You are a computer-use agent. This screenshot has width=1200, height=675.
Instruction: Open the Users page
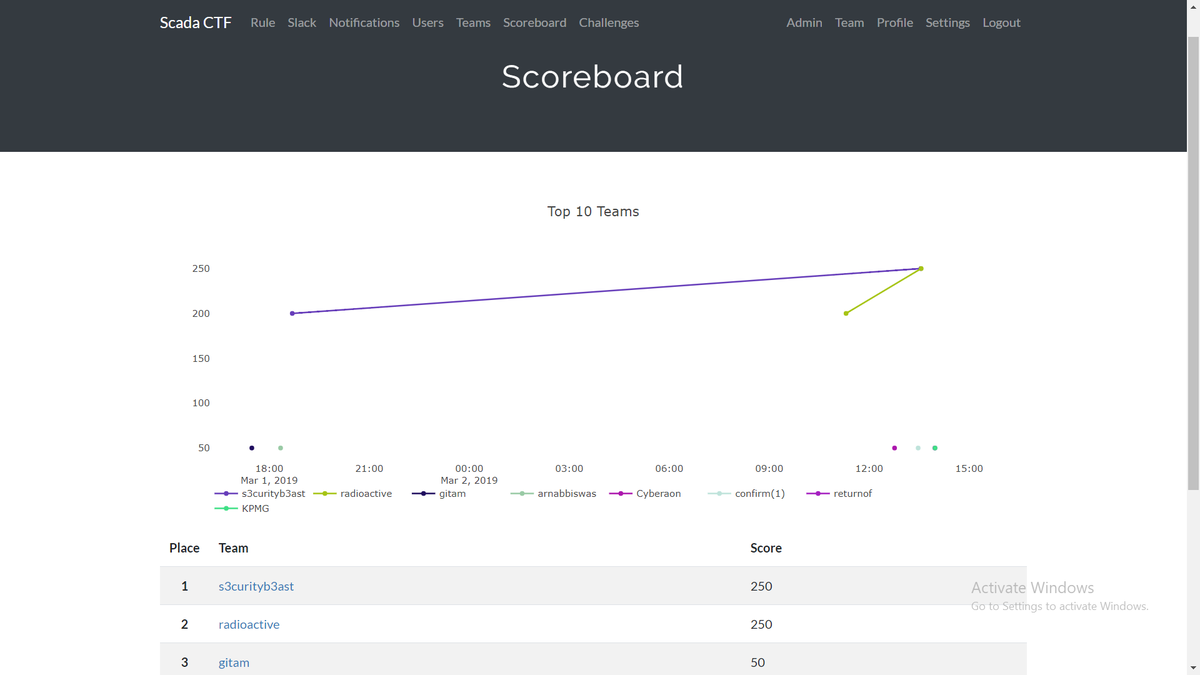click(428, 22)
